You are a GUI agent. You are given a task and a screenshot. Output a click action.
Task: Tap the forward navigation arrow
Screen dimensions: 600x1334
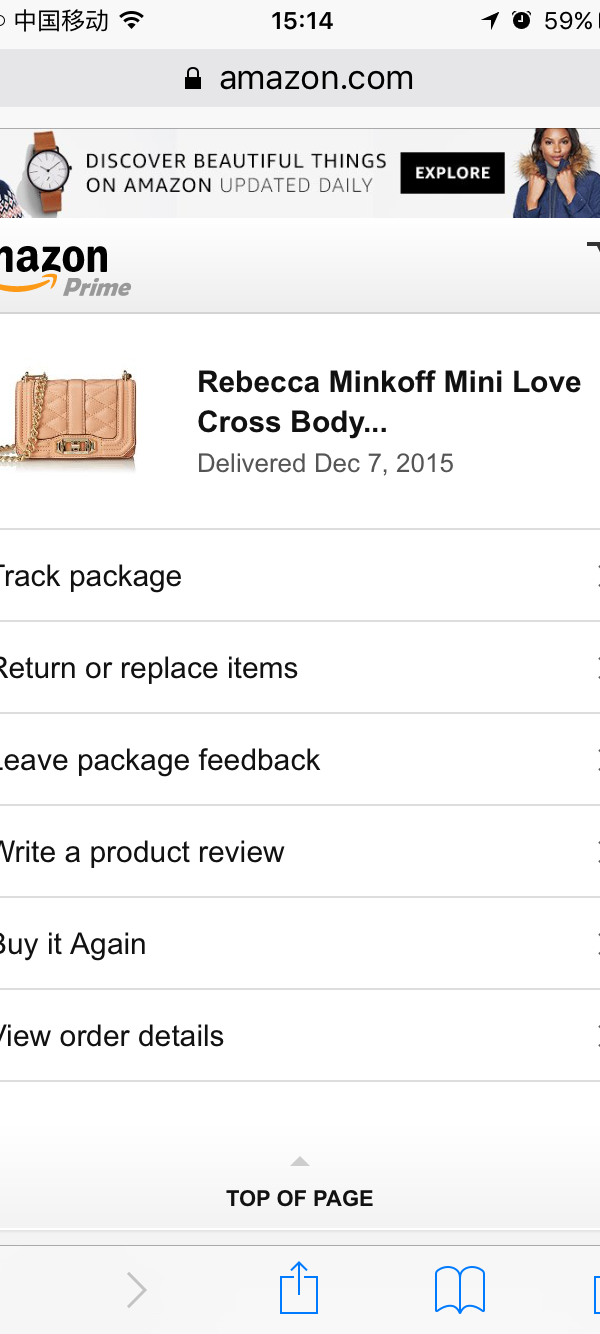(137, 1290)
